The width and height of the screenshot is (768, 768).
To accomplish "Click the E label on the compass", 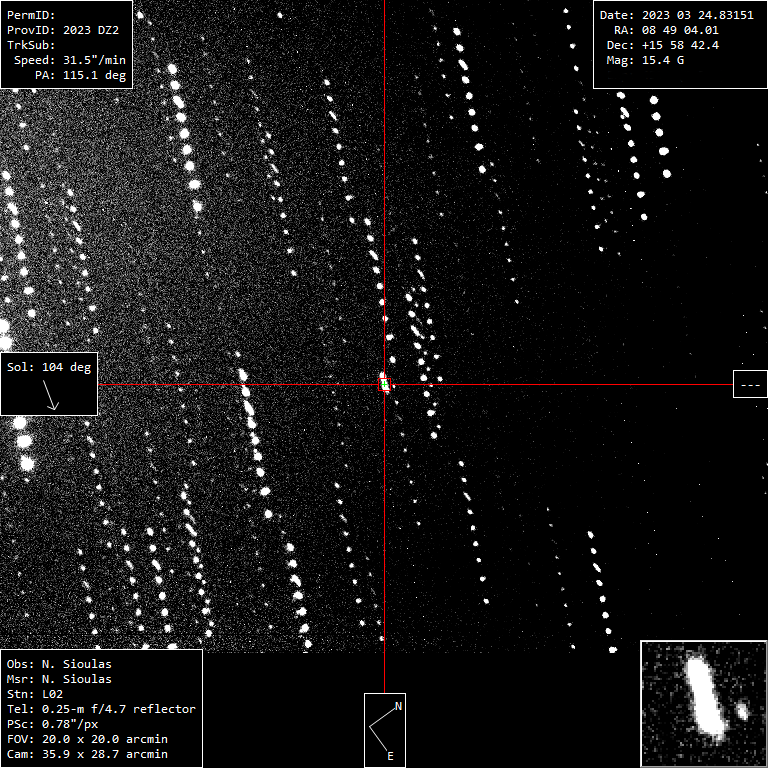I will click(x=390, y=756).
